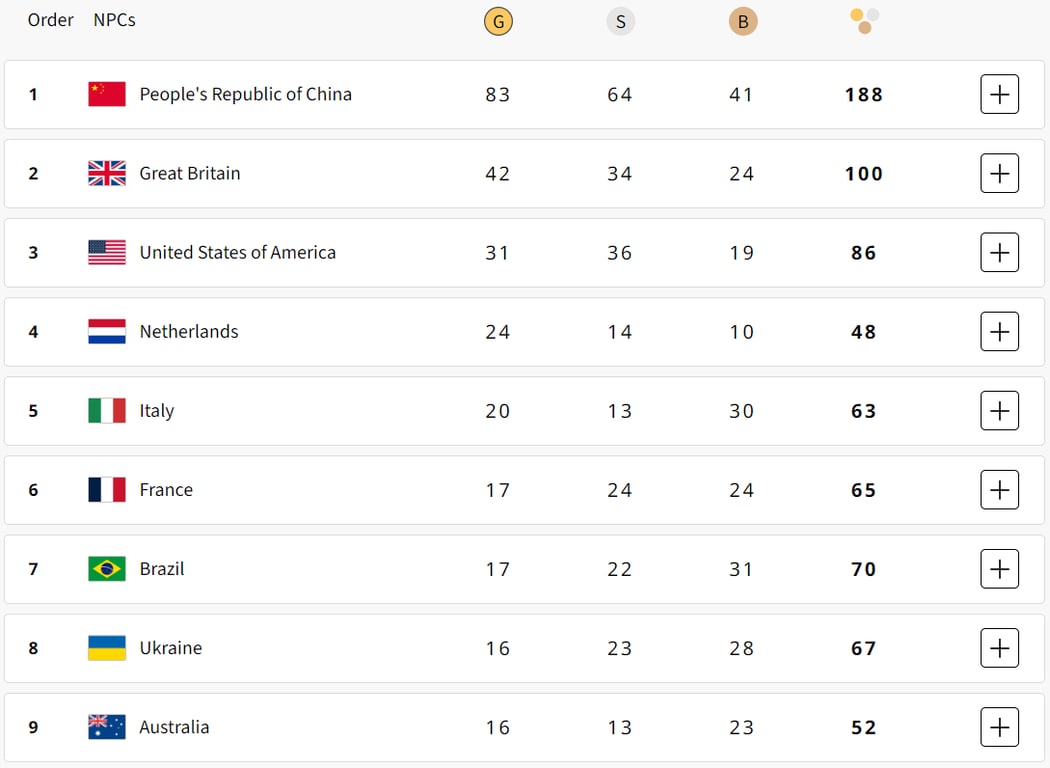Expand the People's Republic of China row
Screen dimensions: 1050x768
click(999, 94)
